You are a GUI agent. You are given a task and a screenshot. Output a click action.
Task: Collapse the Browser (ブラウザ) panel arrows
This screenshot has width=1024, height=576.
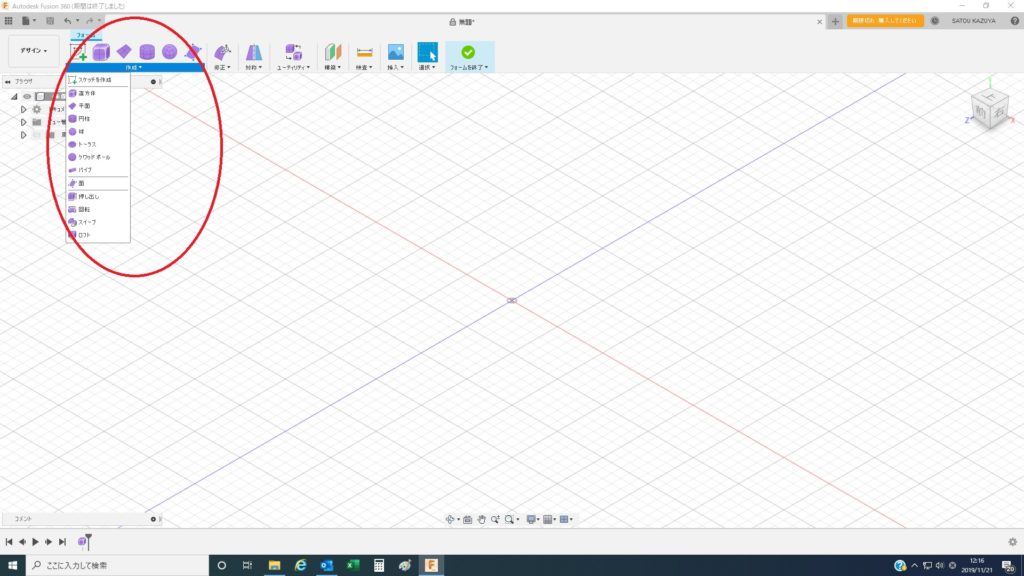(x=7, y=82)
